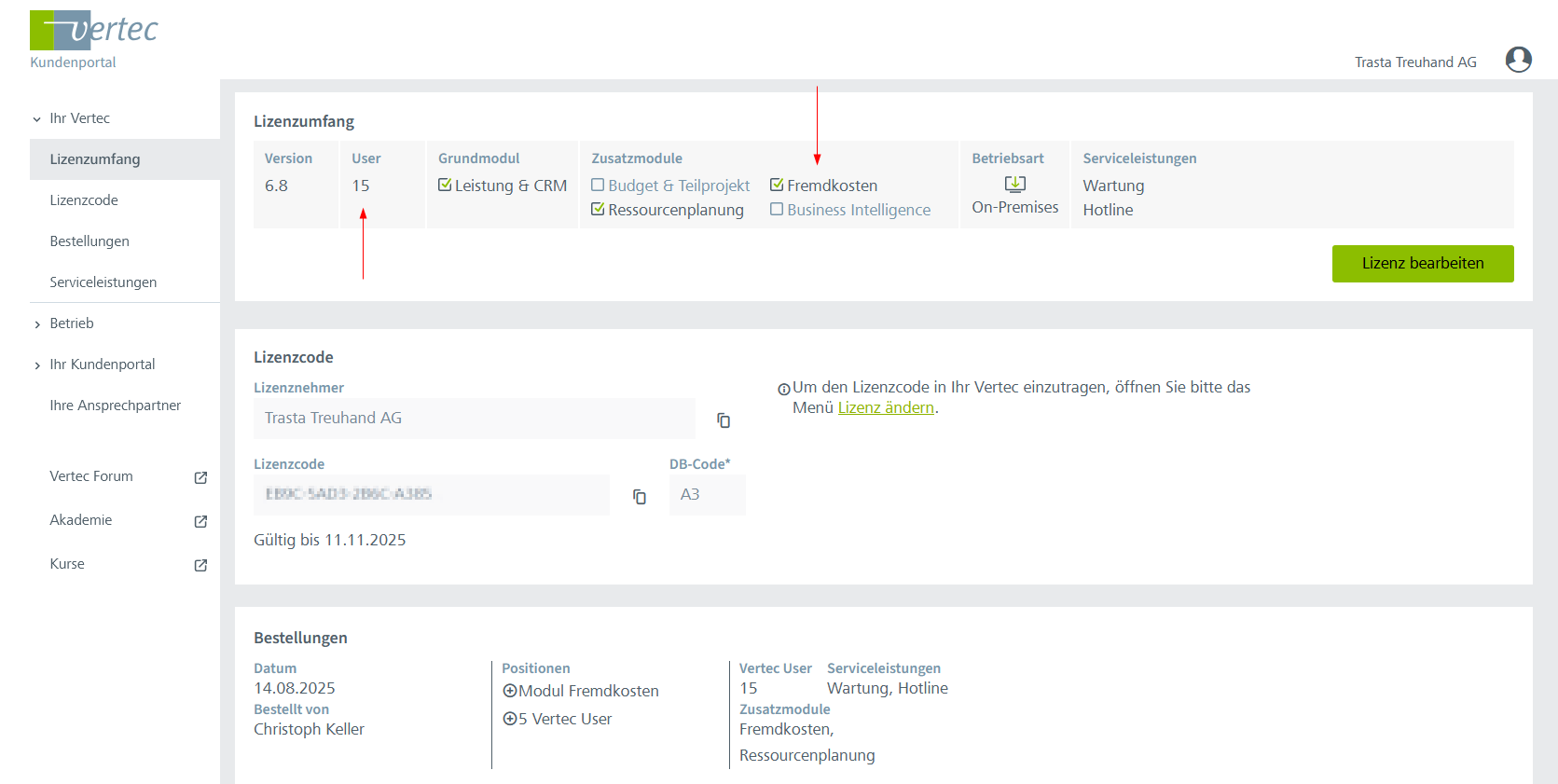Click the Lizenznehmer input field
This screenshot has height=784, width=1558.
(475, 419)
